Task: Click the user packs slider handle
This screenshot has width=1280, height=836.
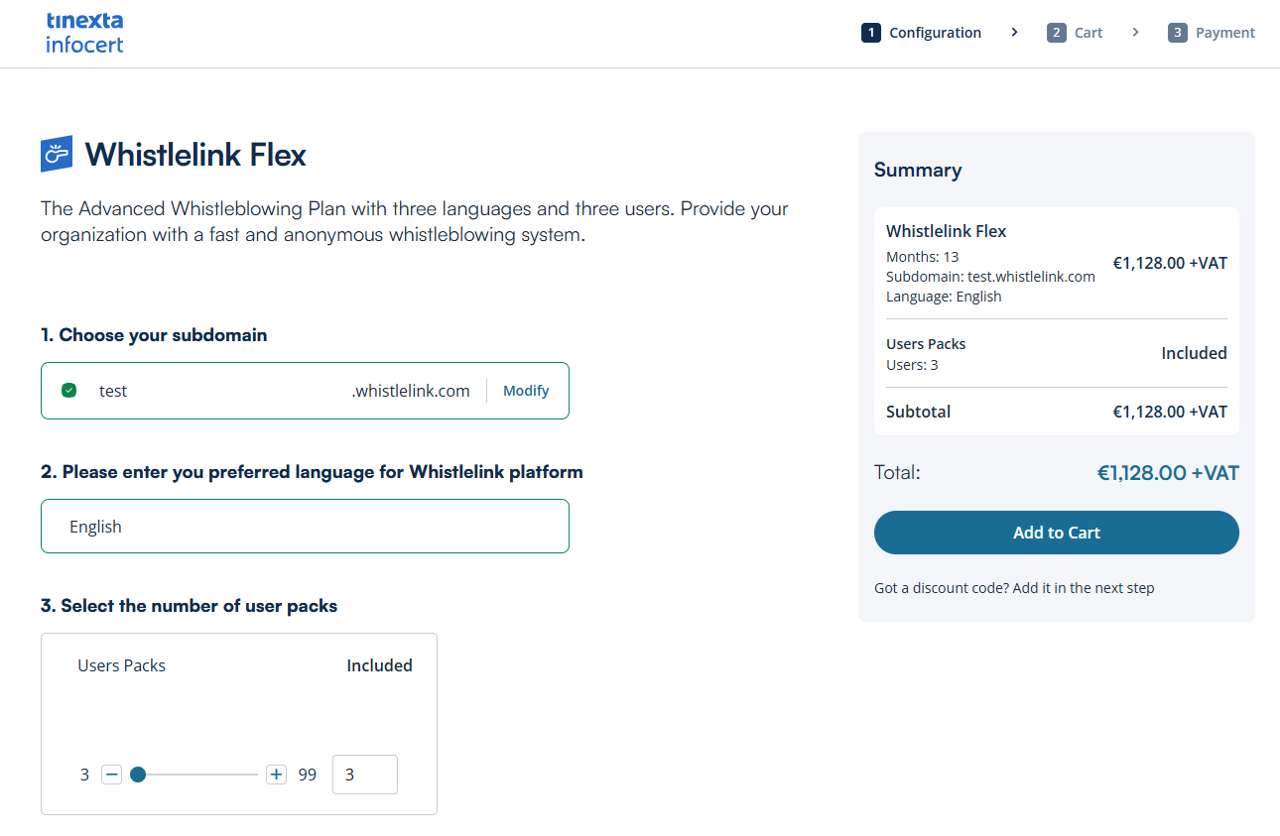Action: 138,774
